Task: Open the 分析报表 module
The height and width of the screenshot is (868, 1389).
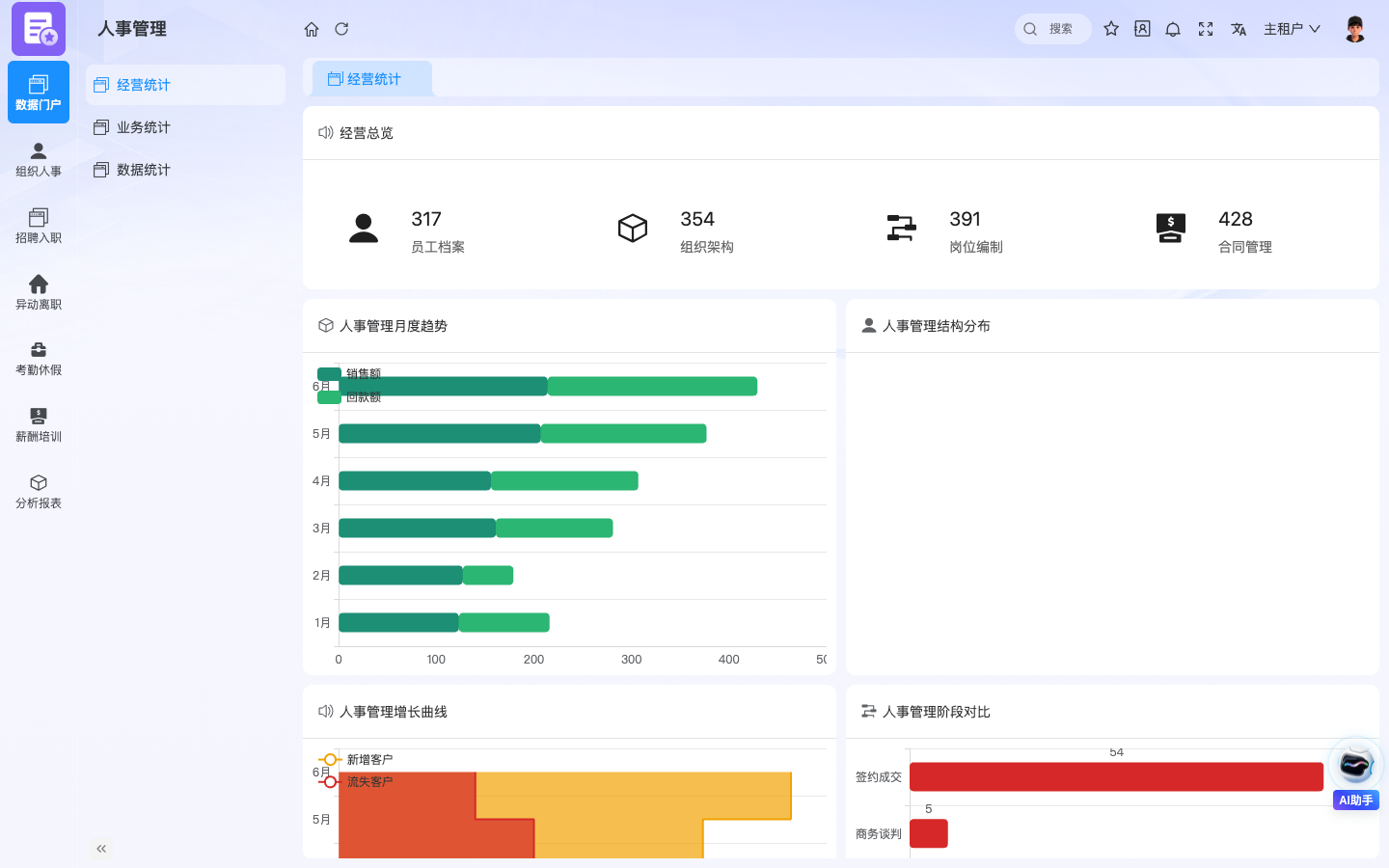Action: tap(39, 491)
